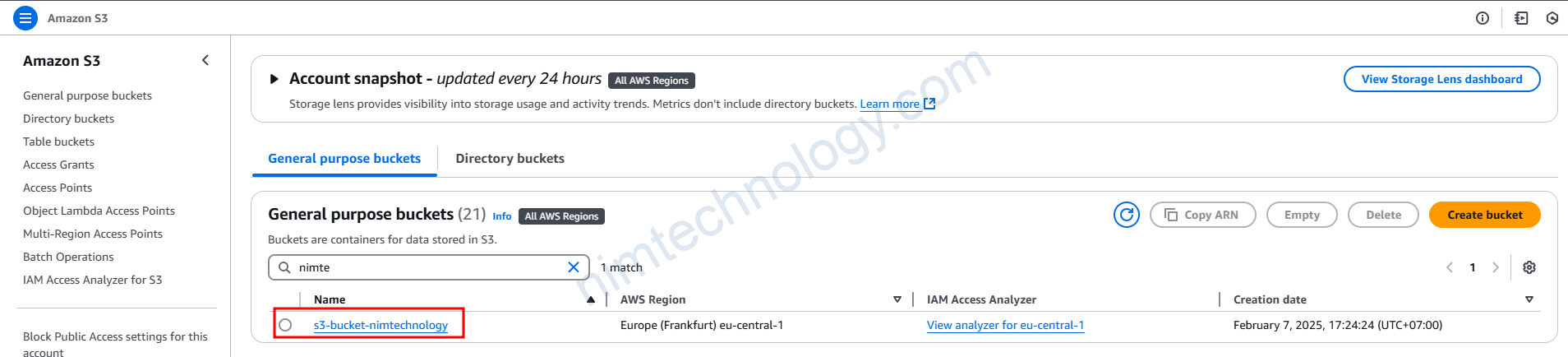
Task: Click the info circle icon in header
Action: (1483, 18)
